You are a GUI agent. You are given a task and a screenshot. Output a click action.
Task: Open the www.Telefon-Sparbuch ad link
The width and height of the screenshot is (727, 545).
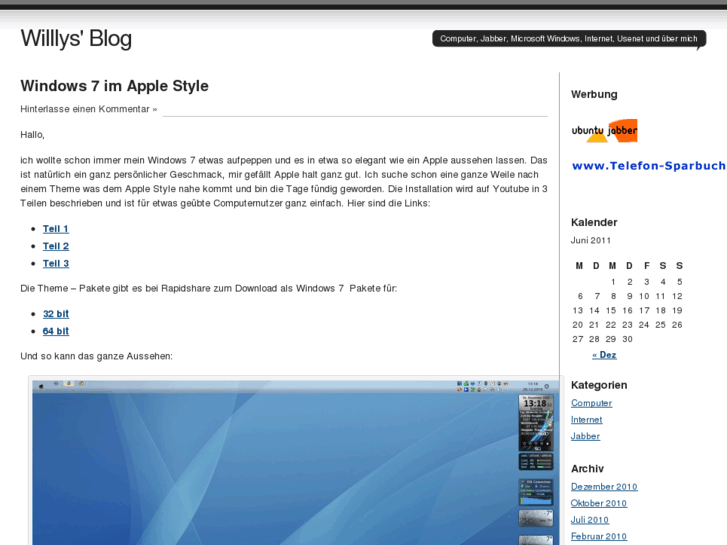pos(649,166)
